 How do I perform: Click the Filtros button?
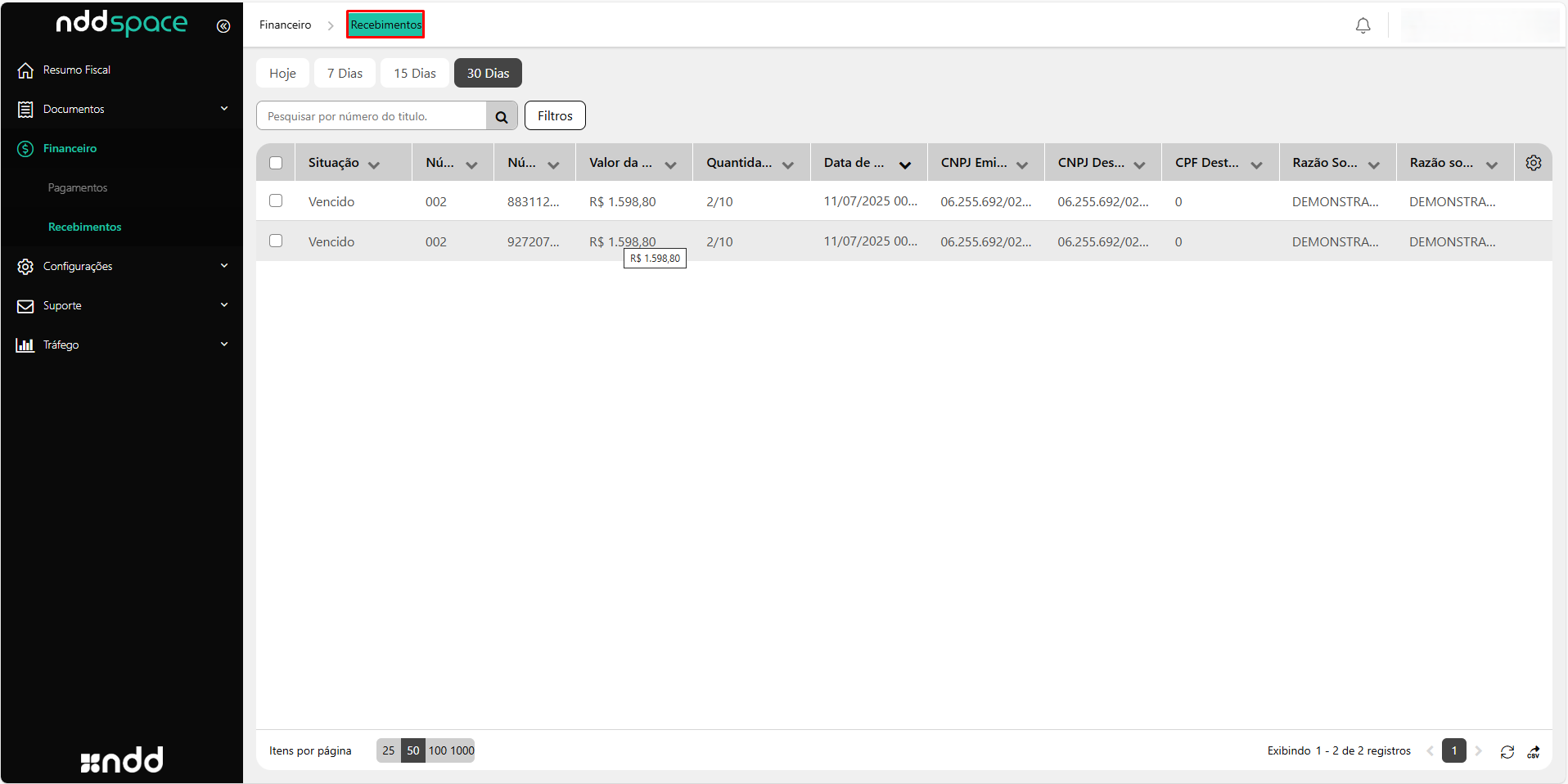555,116
